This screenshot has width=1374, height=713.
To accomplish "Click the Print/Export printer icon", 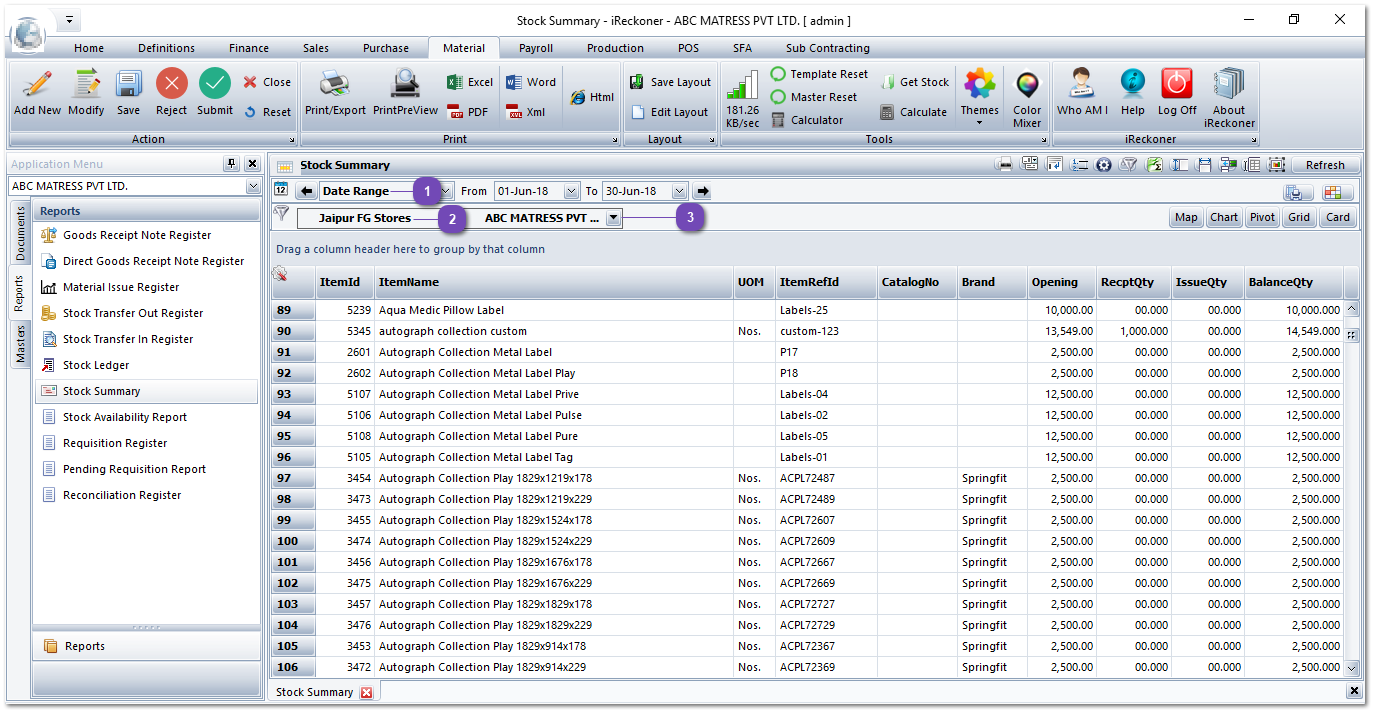I will [334, 85].
